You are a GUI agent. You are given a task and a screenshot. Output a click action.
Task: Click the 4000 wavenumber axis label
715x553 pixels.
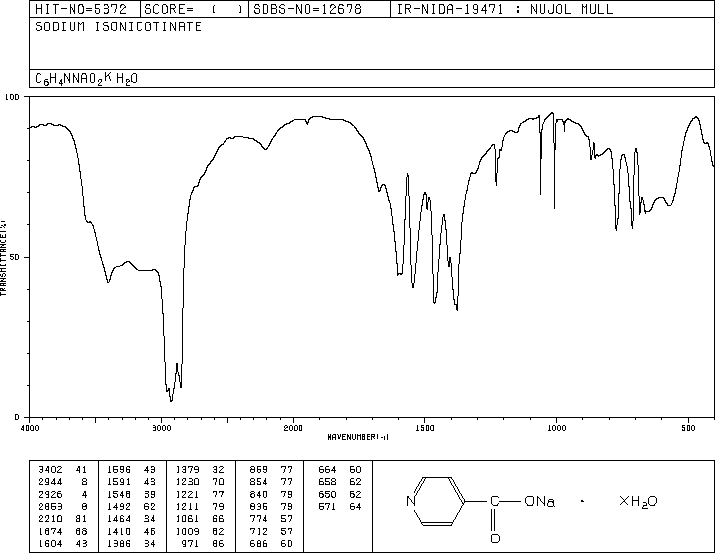(30, 428)
